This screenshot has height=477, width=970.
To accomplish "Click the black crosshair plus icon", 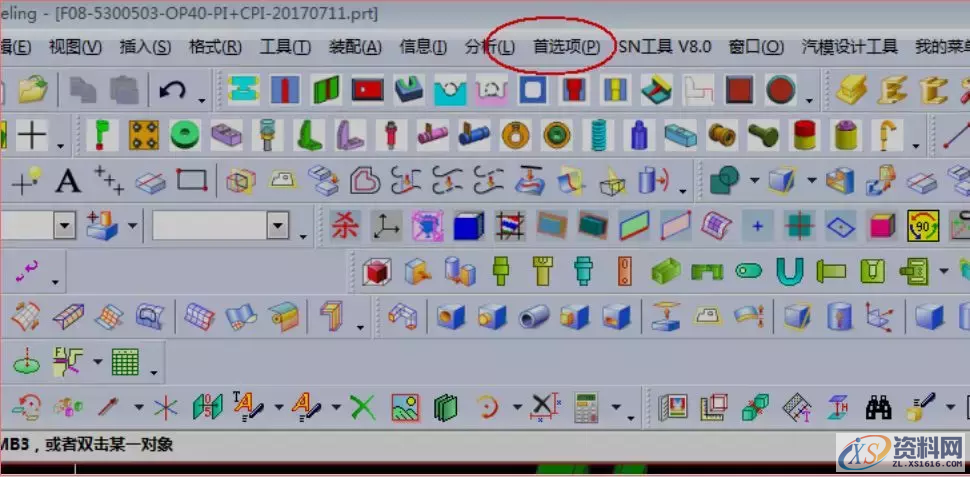I will pos(32,135).
